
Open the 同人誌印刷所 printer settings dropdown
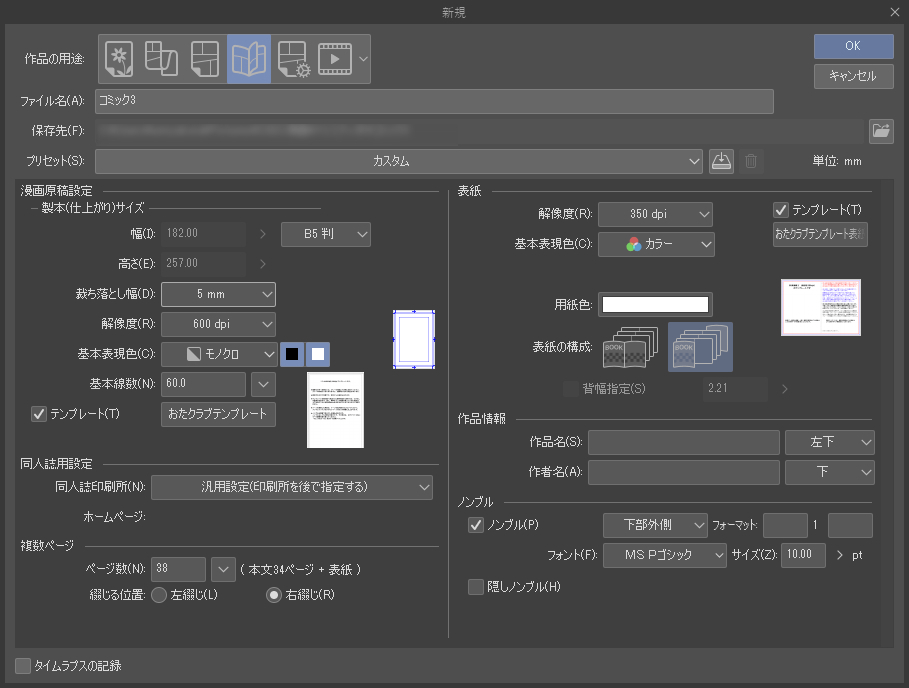291,487
